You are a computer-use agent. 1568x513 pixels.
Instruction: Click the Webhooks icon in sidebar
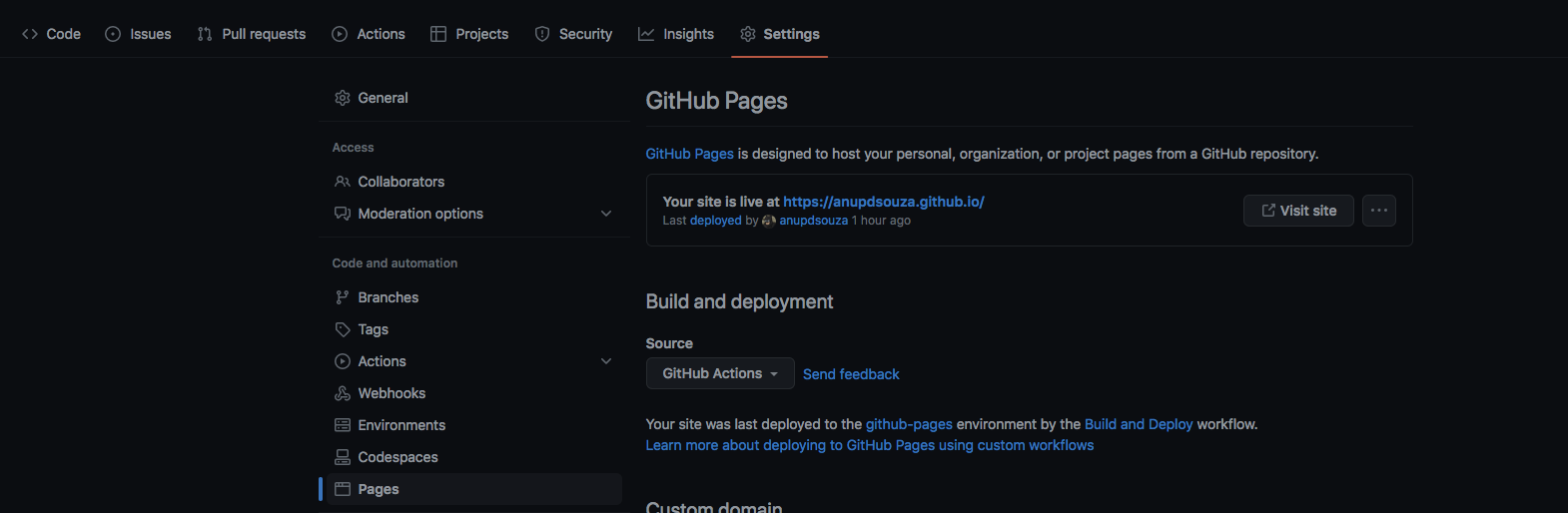pyautogui.click(x=343, y=393)
